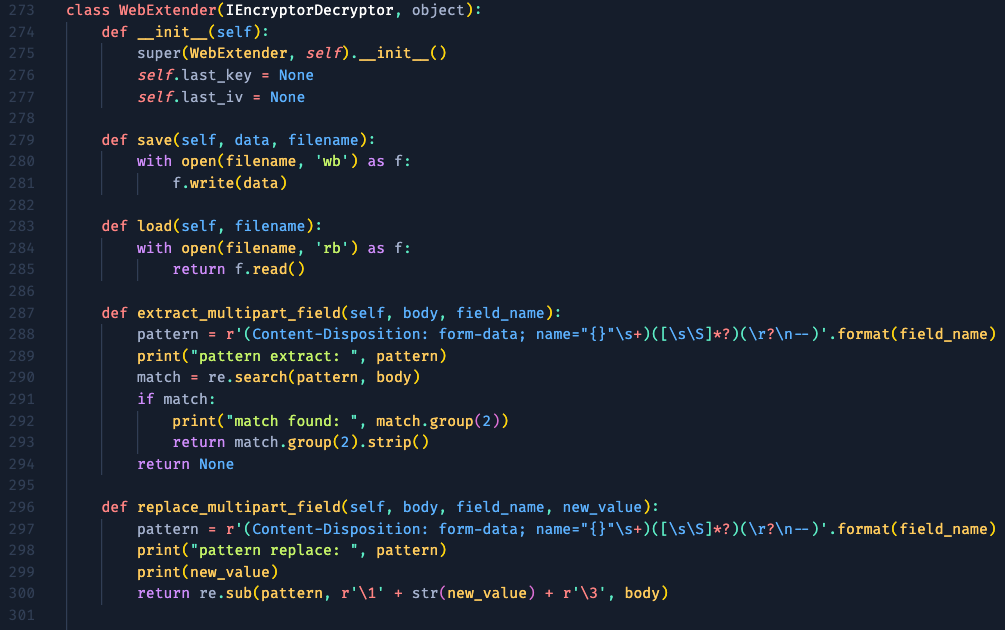Click IEncryptorDecryptor base class name

[x=310, y=10]
